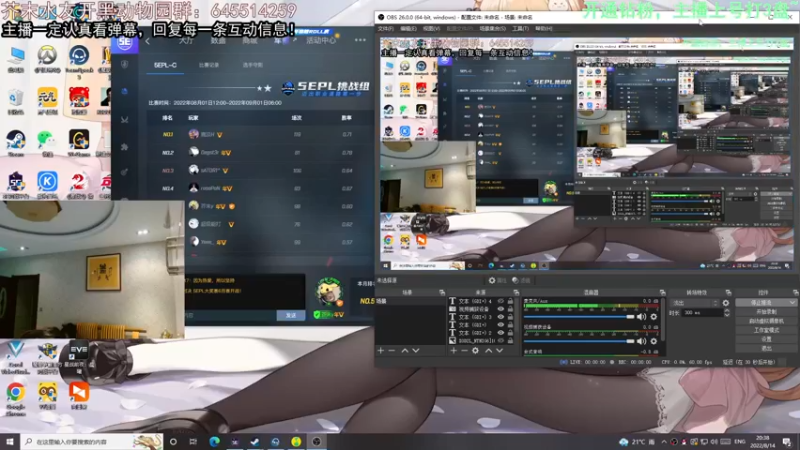
Task: Move the scene down in OBS
Action: click(x=416, y=351)
